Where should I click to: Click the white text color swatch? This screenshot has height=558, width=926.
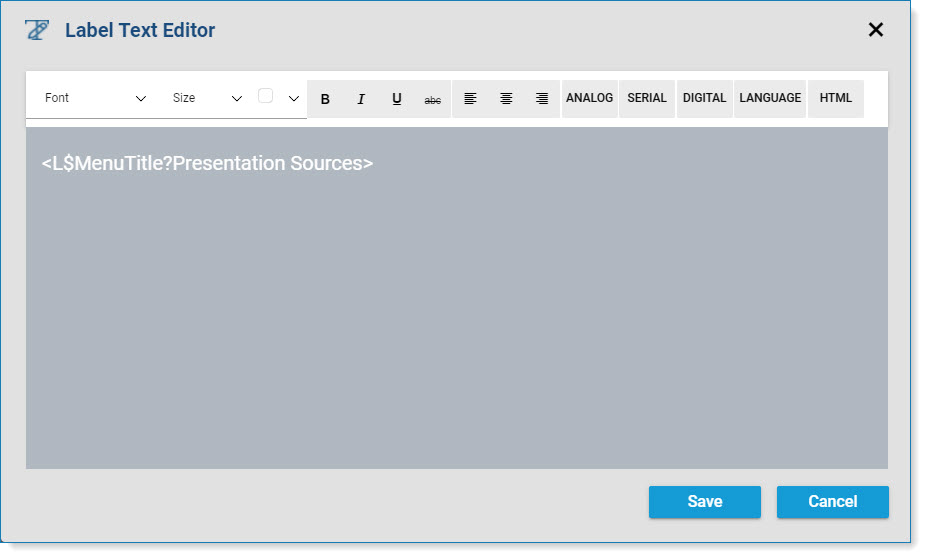pos(266,96)
